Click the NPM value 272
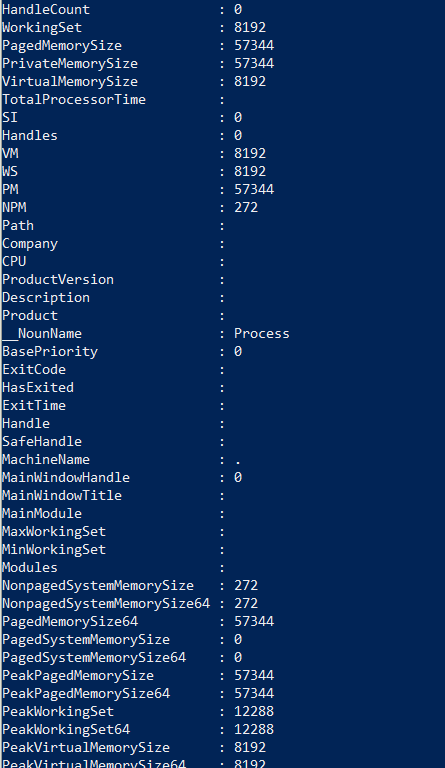 pos(246,207)
